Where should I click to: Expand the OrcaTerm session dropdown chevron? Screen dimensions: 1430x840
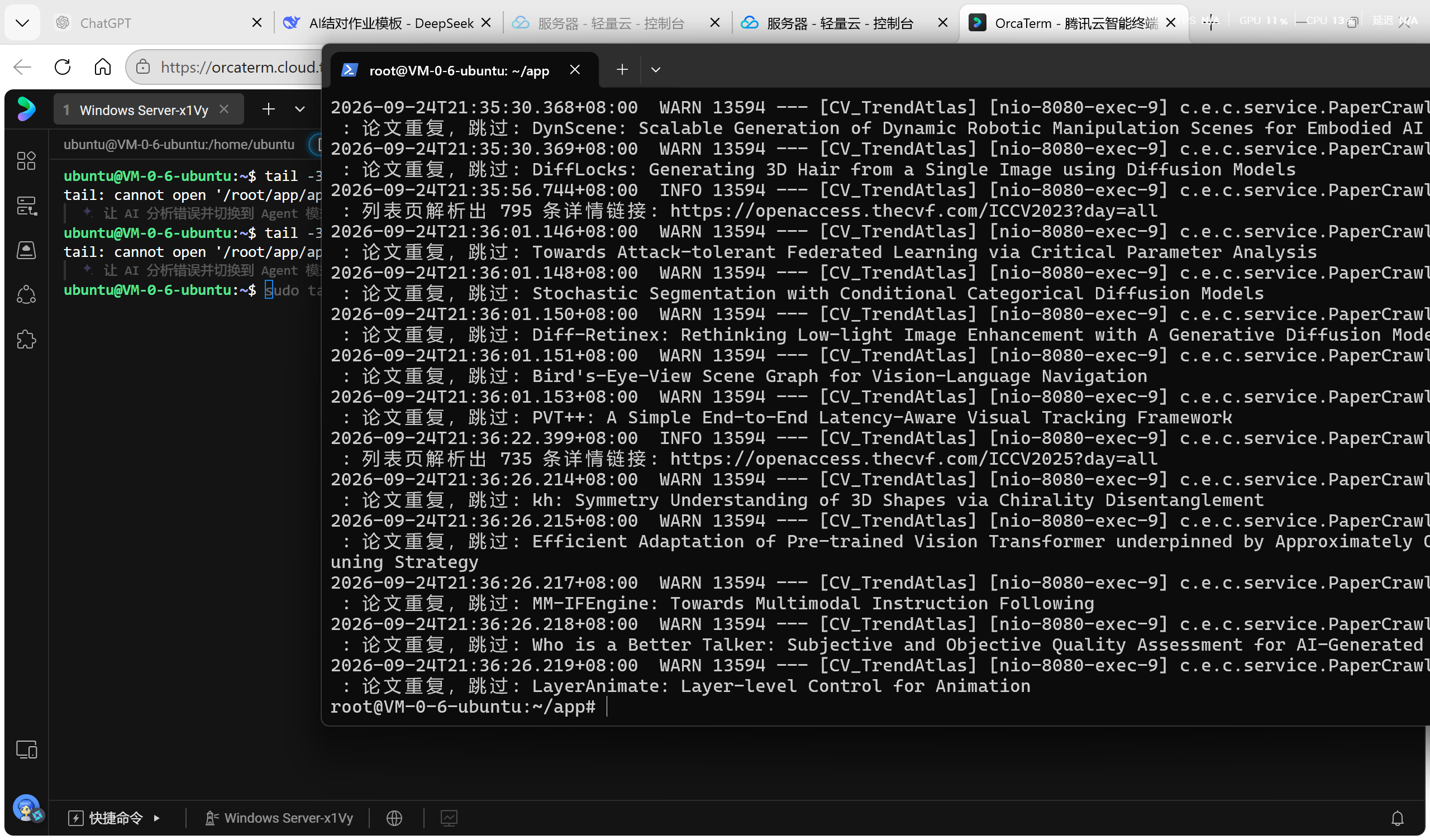pos(299,109)
